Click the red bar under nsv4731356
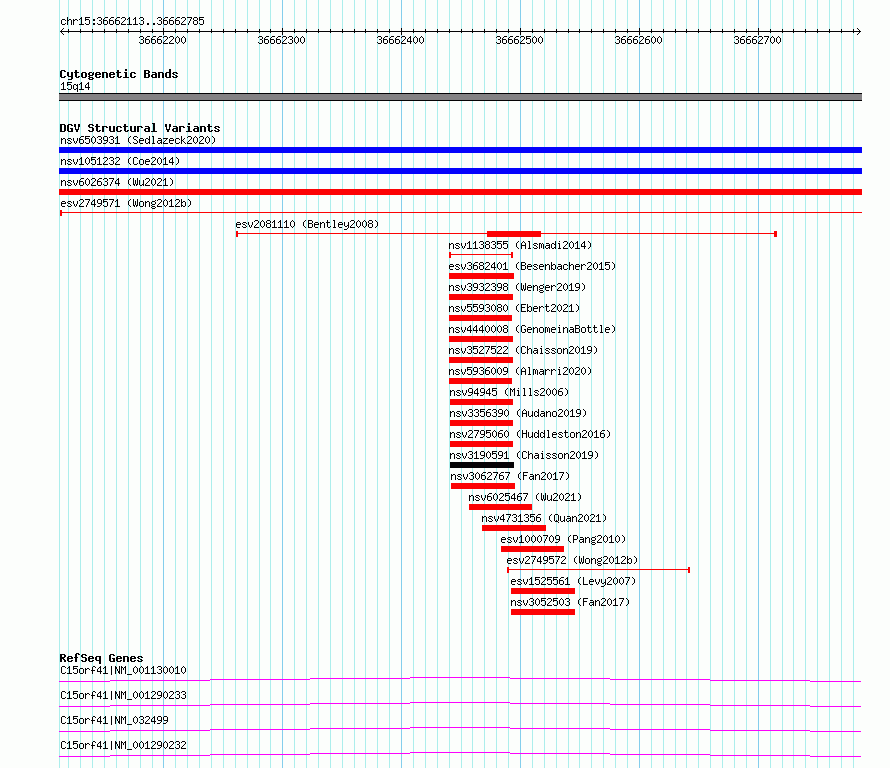This screenshot has width=890, height=768. pyautogui.click(x=514, y=528)
